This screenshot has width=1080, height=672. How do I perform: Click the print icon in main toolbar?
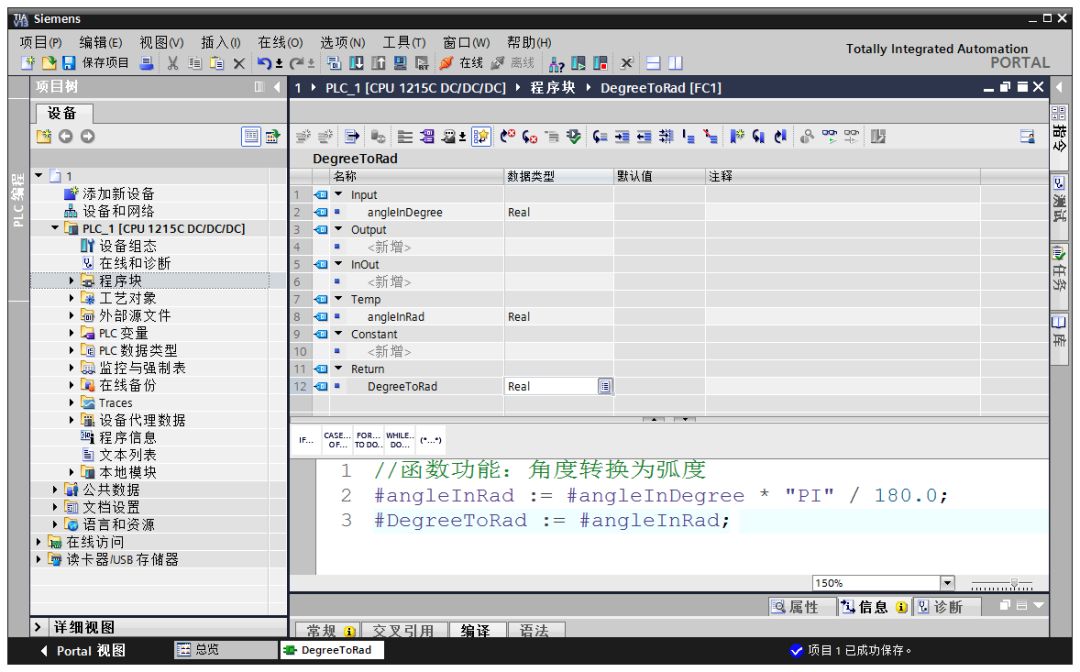point(147,63)
